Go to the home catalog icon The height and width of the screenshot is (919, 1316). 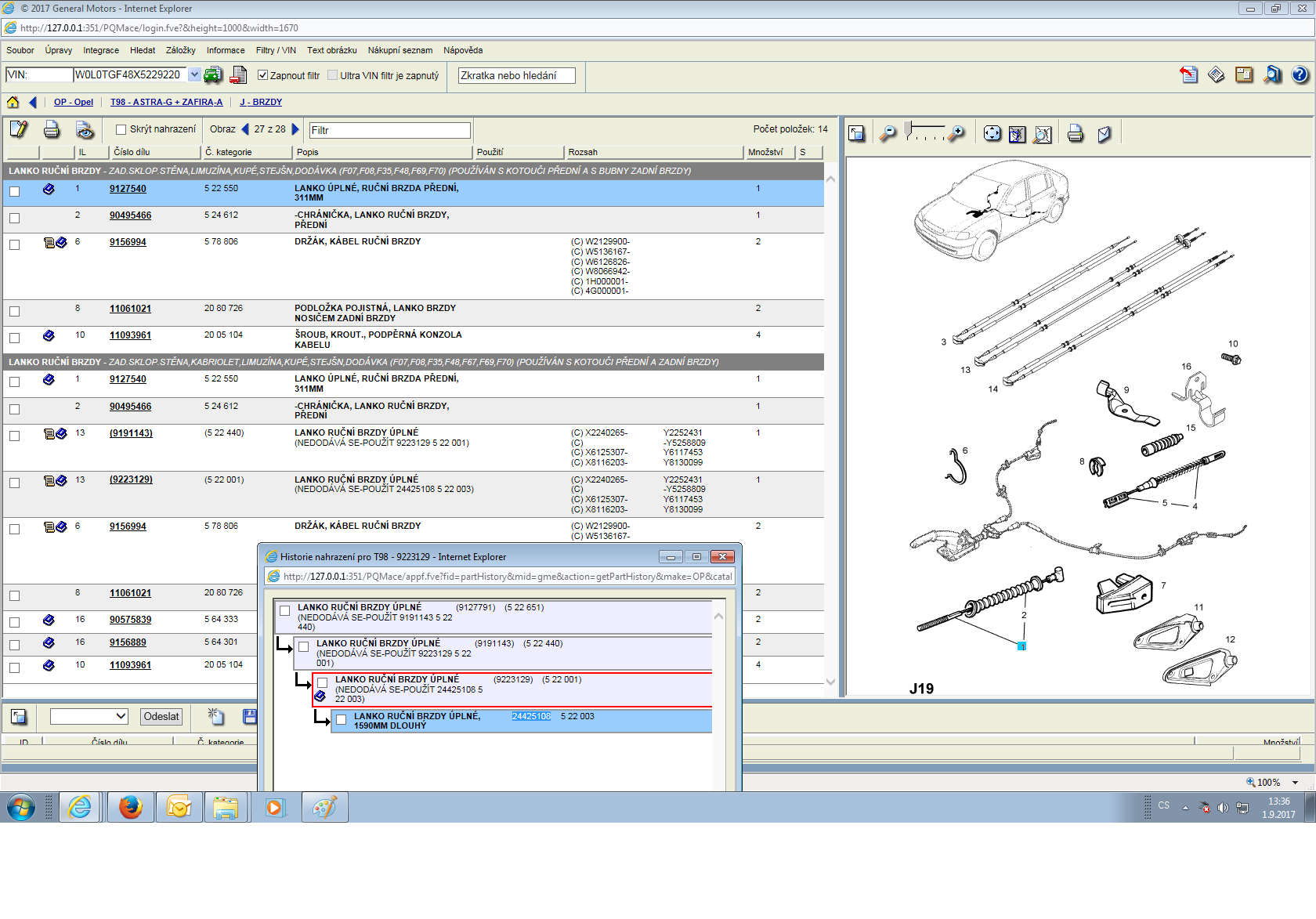pos(13,102)
